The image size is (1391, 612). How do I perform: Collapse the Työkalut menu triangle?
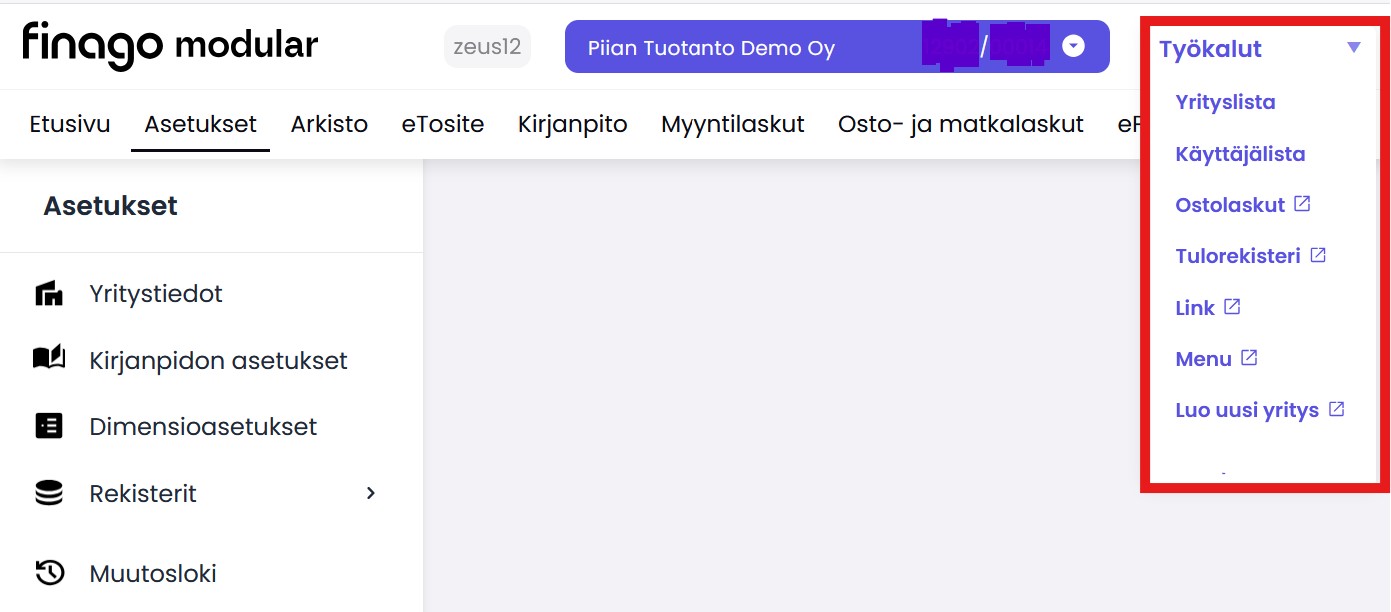tap(1354, 47)
